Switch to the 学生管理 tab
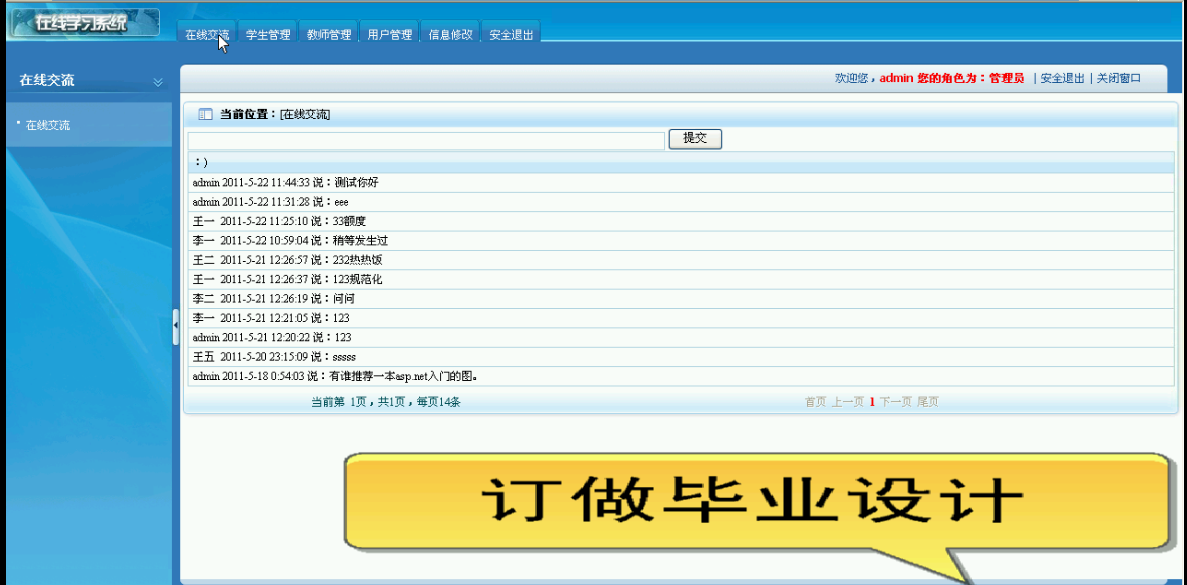This screenshot has height=585, width=1187. (268, 34)
